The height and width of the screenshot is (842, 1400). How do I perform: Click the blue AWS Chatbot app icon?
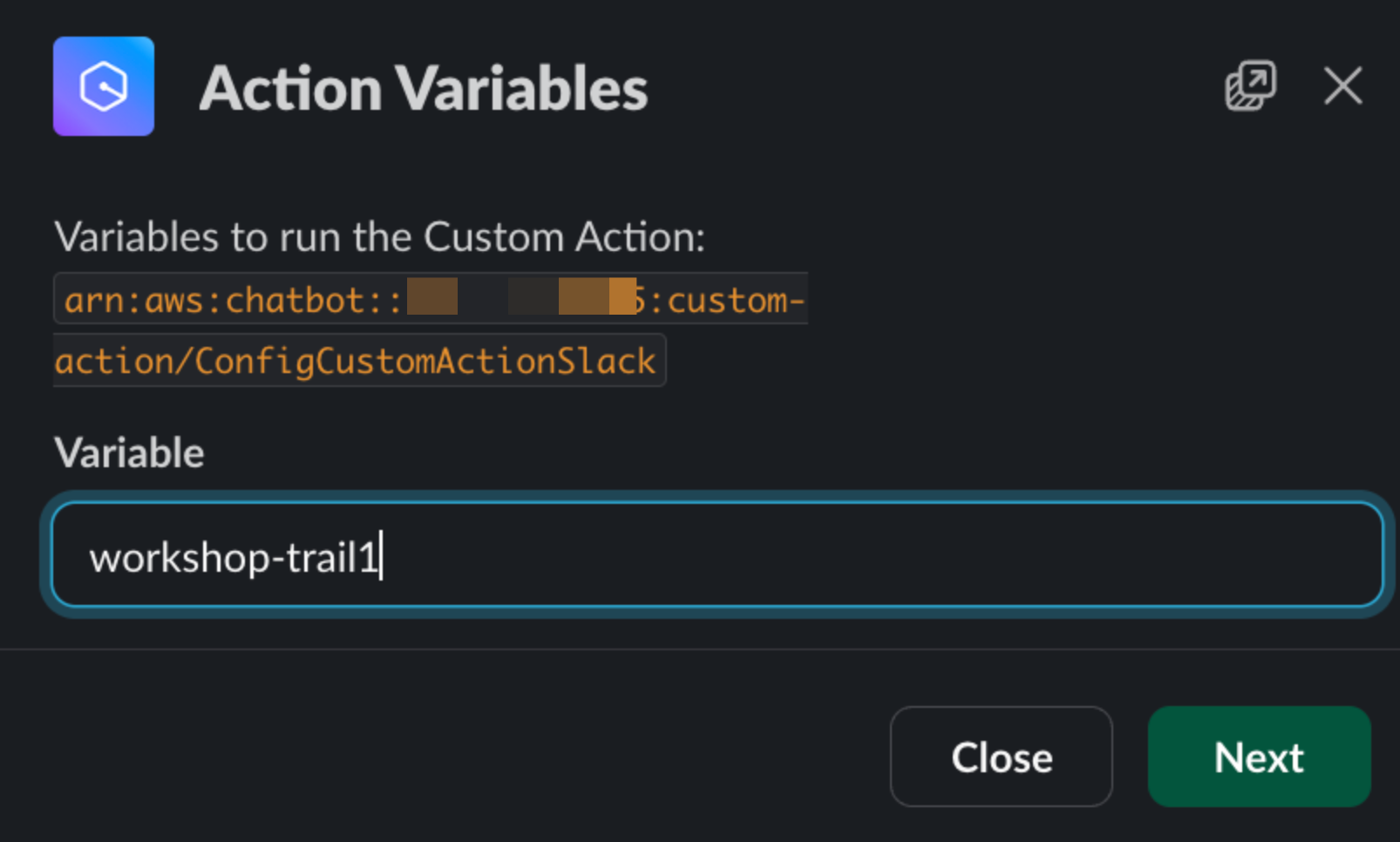pyautogui.click(x=104, y=86)
